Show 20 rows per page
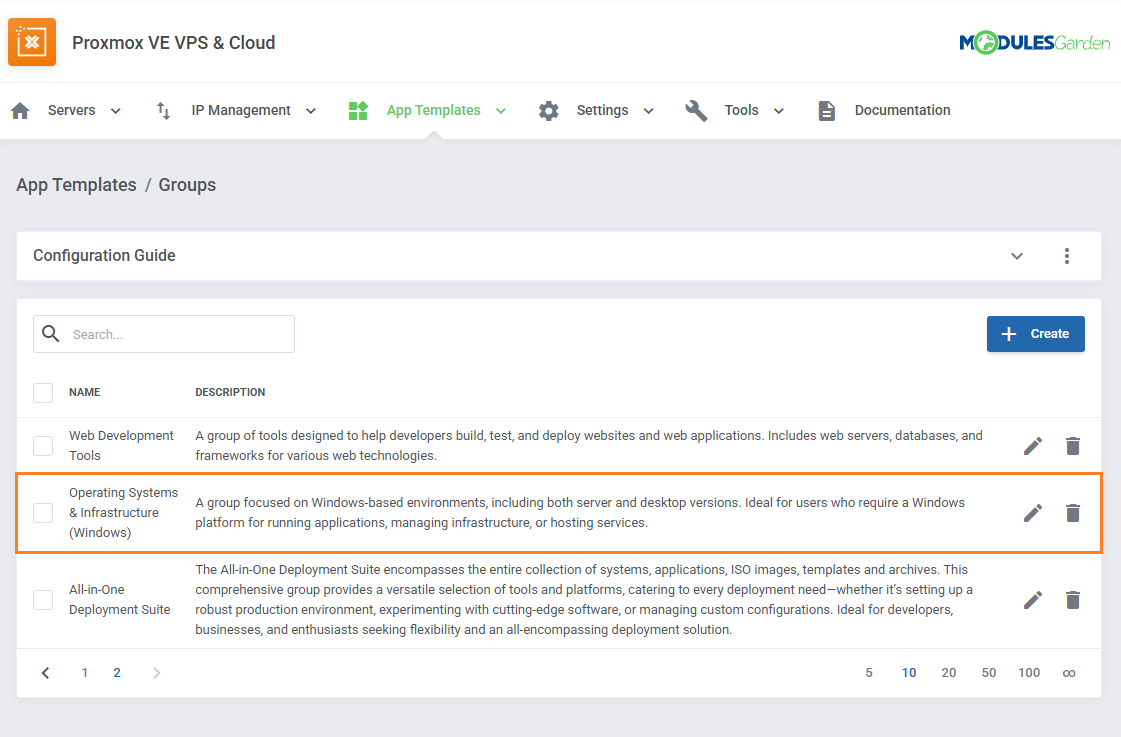This screenshot has height=737, width=1121. click(949, 673)
